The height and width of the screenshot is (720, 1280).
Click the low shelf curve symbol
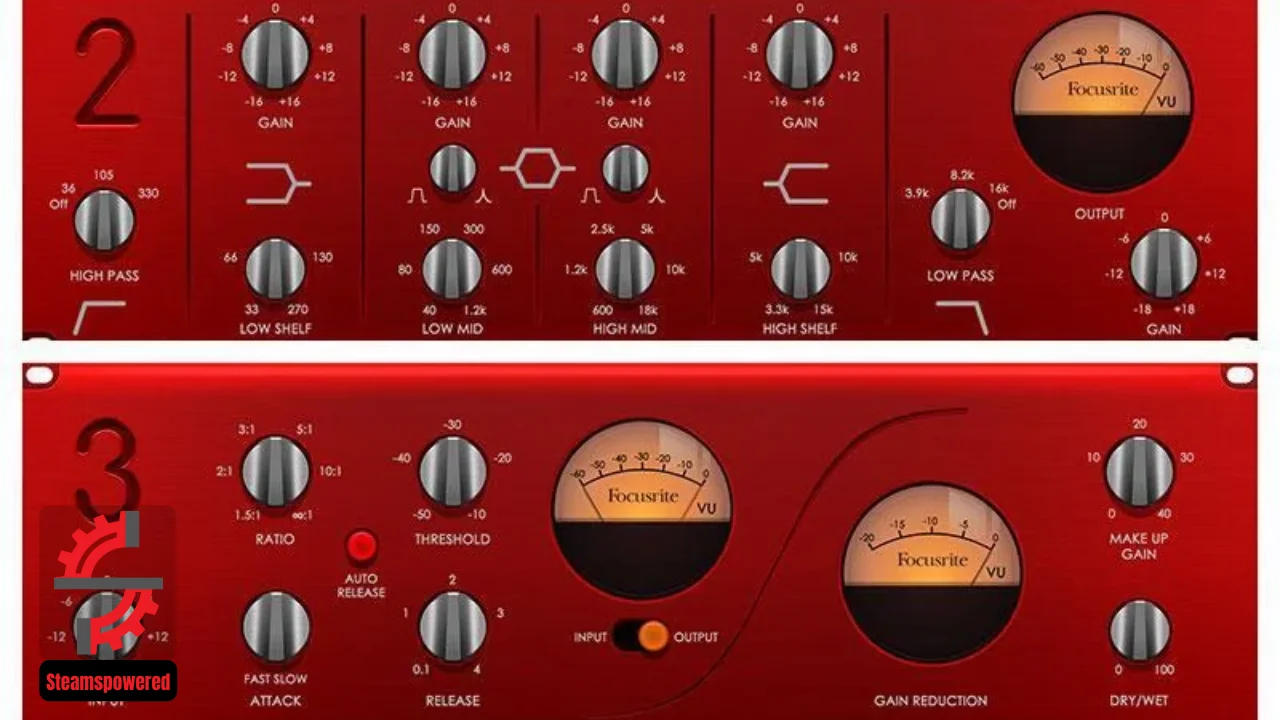coord(278,184)
